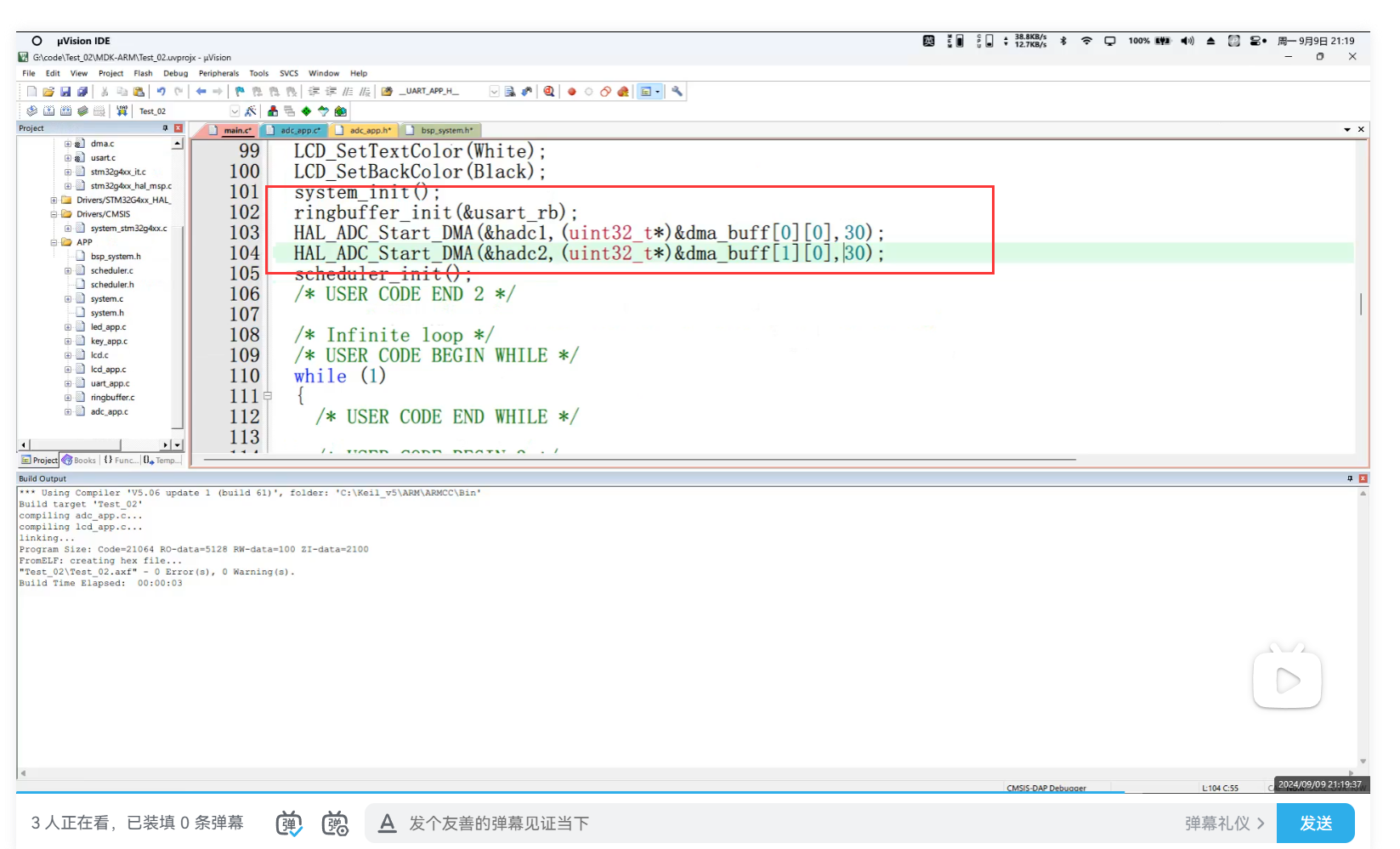This screenshot has height=849, width=1400.
Task: Insert breakpoint using red circle icon
Action: [572, 92]
